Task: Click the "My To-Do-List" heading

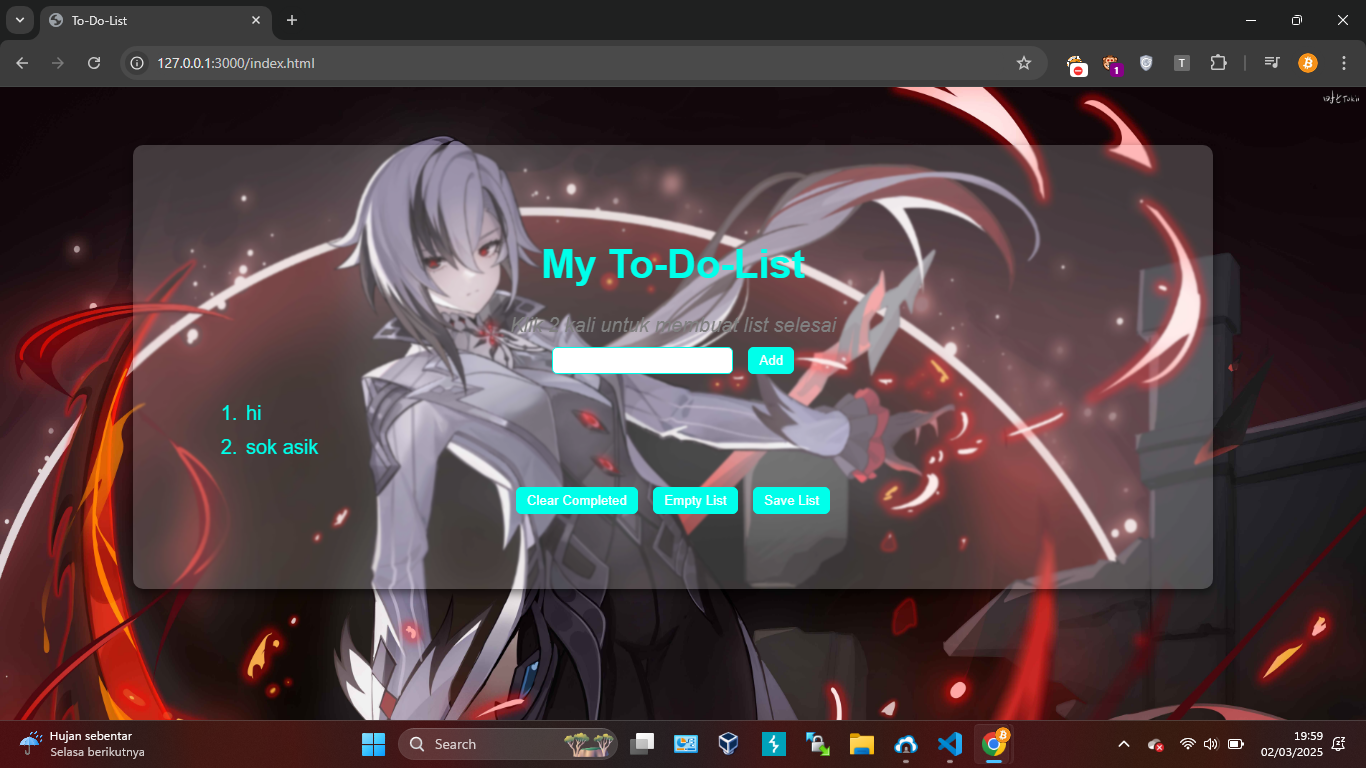Action: click(x=673, y=264)
